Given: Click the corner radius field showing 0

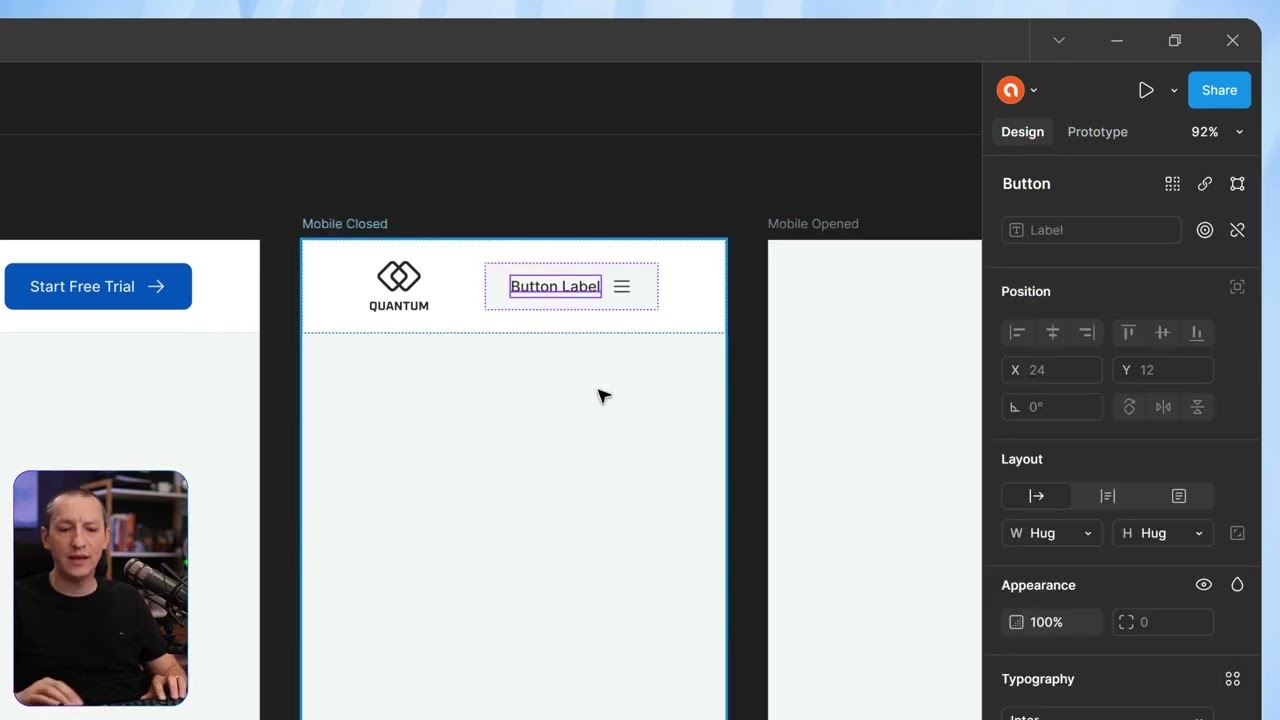Looking at the screenshot, I should (x=1163, y=622).
